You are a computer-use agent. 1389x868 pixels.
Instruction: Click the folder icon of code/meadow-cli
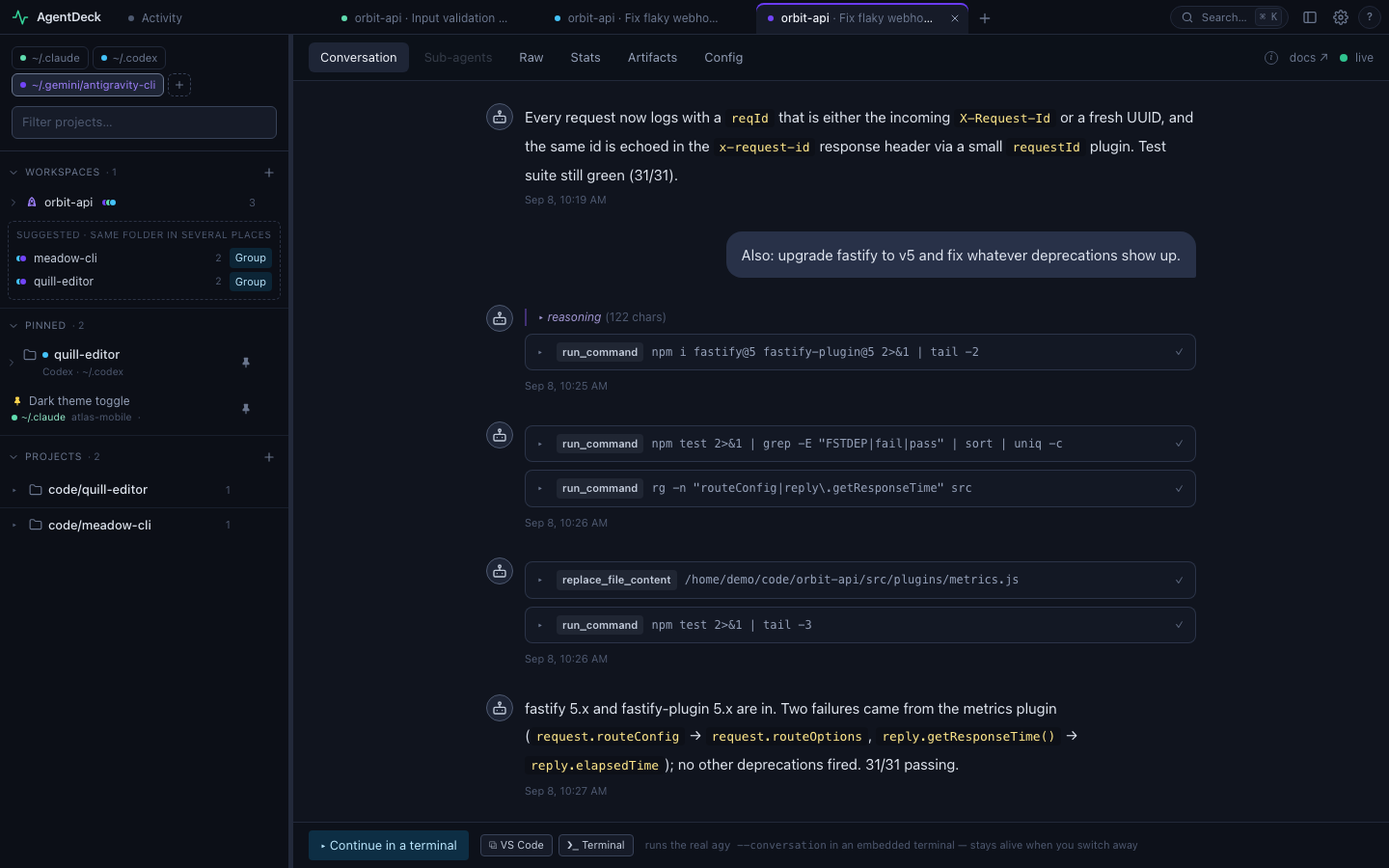coord(36,526)
